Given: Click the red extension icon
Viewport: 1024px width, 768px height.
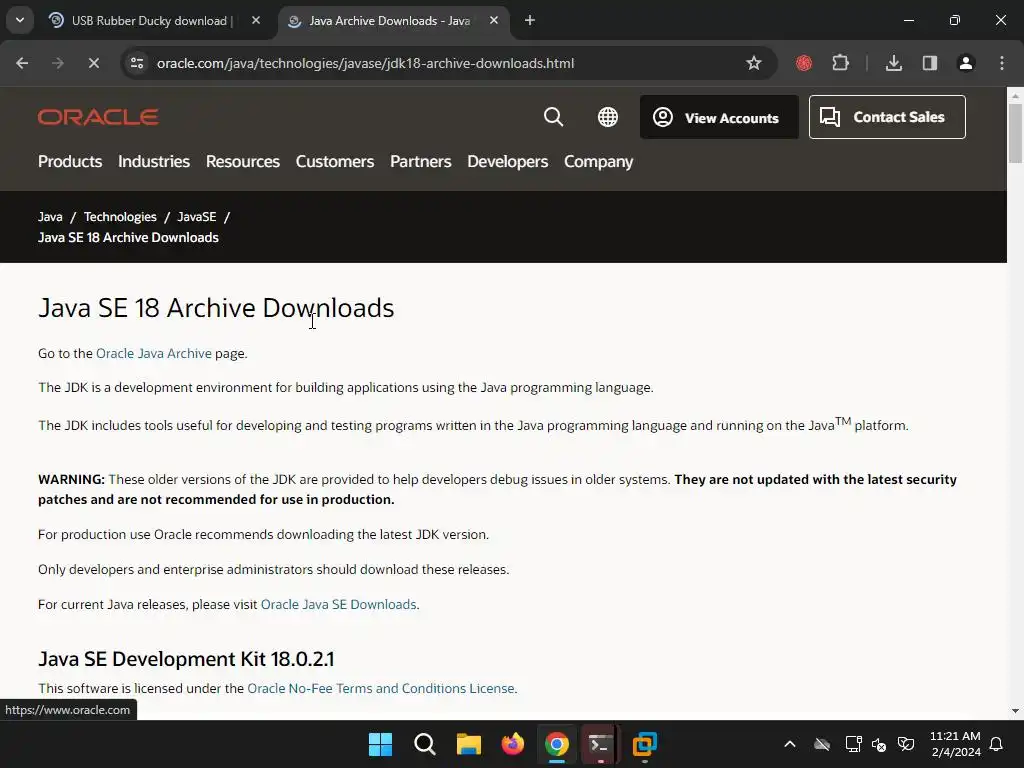Looking at the screenshot, I should [804, 63].
